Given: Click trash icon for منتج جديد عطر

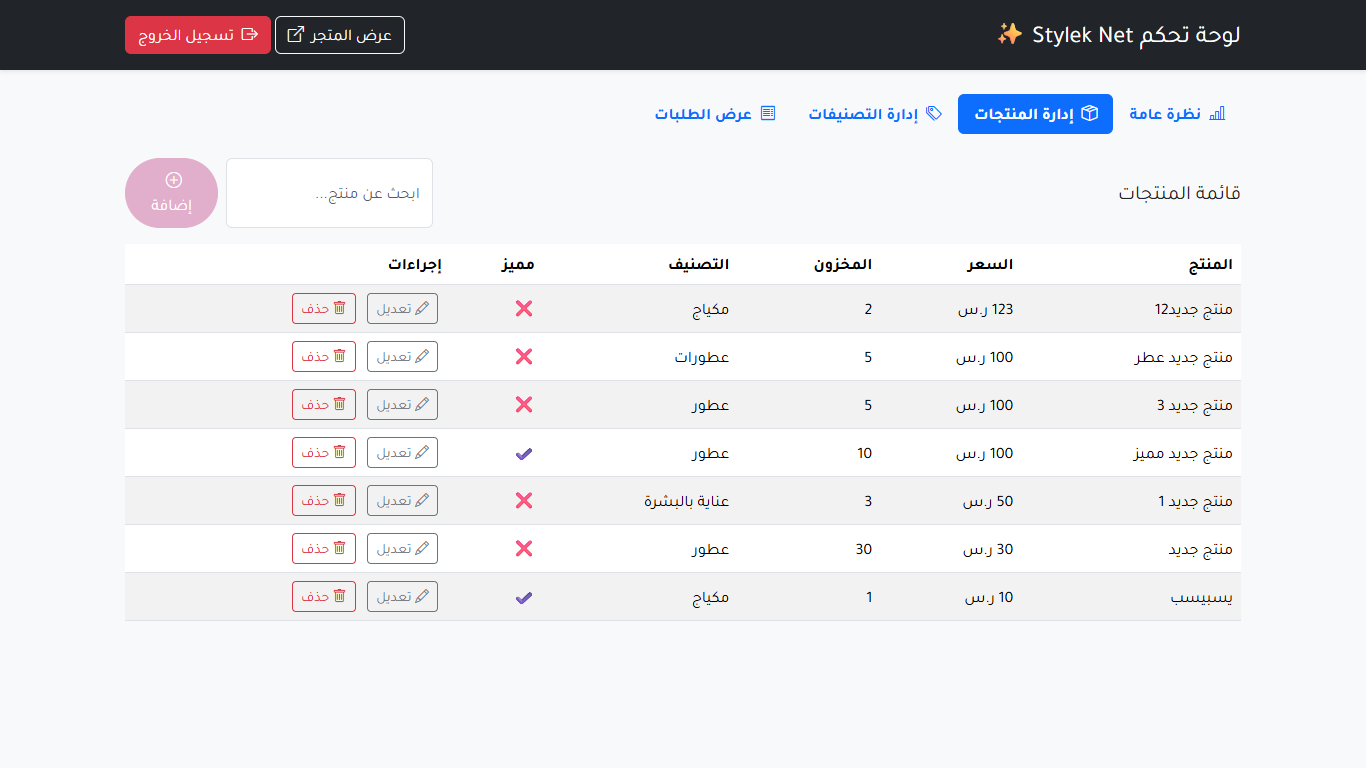Looking at the screenshot, I should (x=339, y=356).
